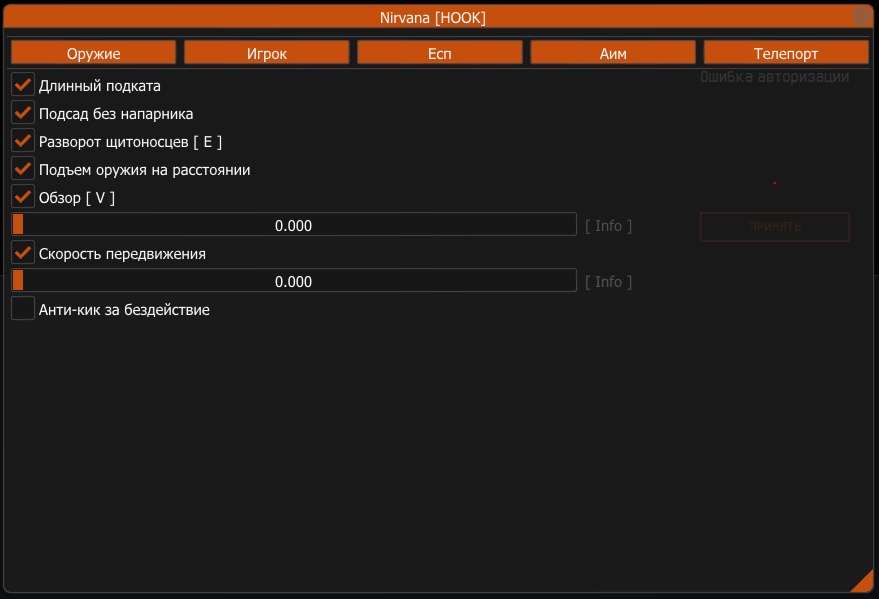Uncheck Подъем оружия на расстоянии
The width and height of the screenshot is (879, 599).
[23, 169]
